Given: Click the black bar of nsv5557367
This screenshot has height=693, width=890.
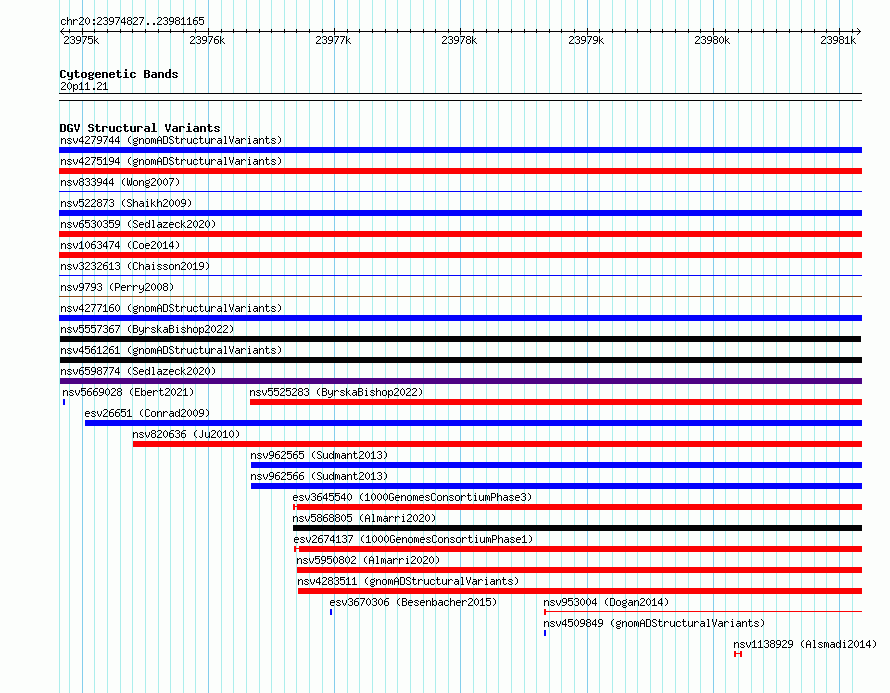Looking at the screenshot, I should [460, 339].
